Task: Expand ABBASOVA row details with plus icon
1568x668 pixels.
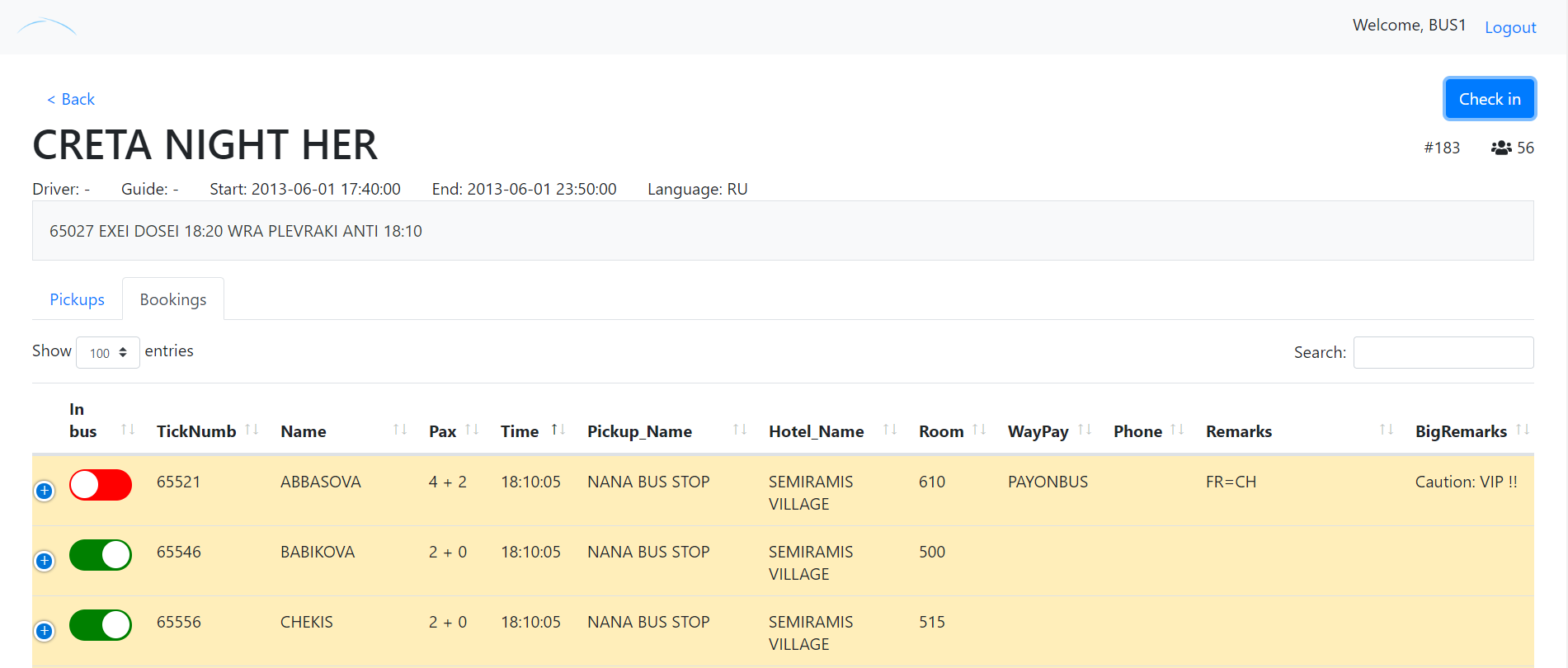Action: point(45,491)
